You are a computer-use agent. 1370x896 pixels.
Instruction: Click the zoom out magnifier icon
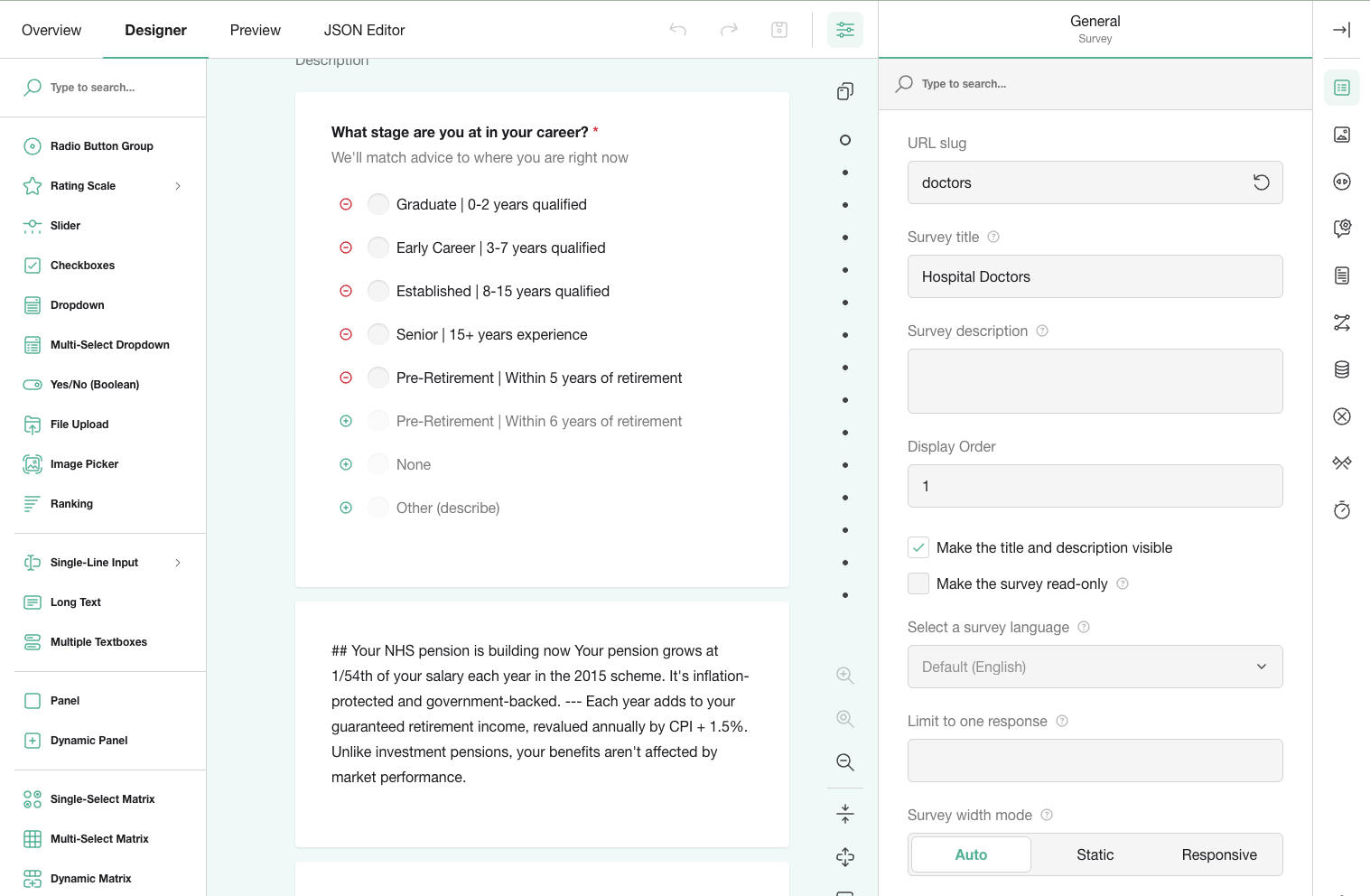pyautogui.click(x=845, y=762)
